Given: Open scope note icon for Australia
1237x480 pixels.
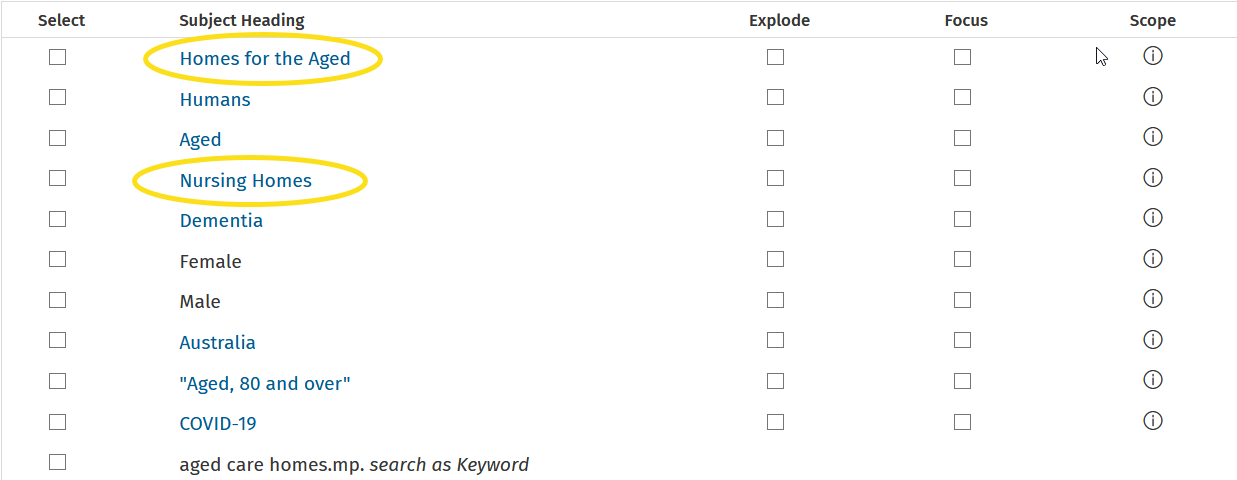Looking at the screenshot, I should (x=1152, y=340).
